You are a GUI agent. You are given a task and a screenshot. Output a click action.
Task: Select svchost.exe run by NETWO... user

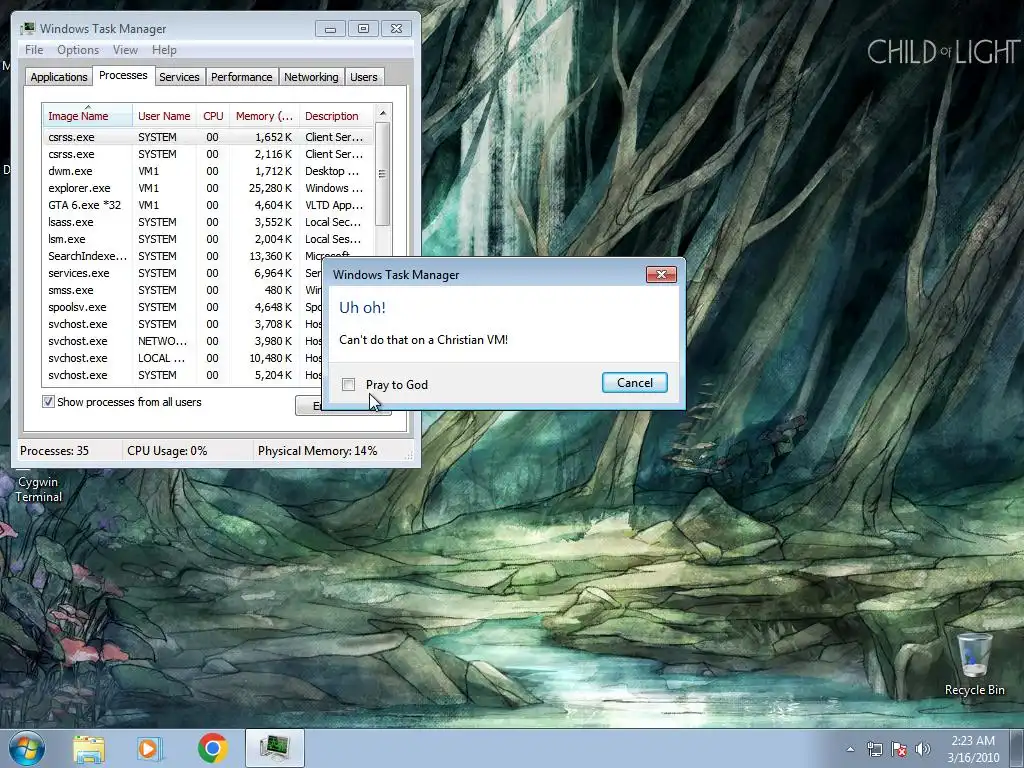[183, 341]
